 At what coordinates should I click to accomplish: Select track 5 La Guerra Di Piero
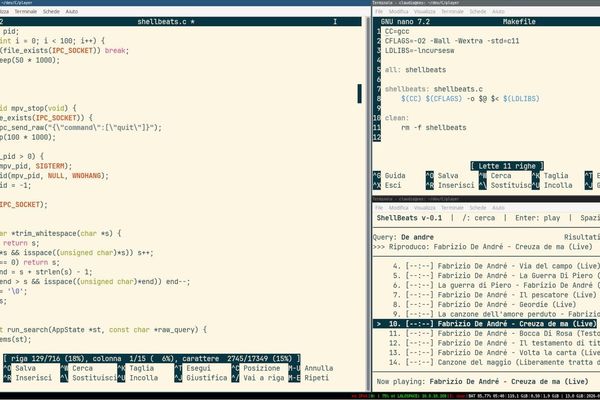pyautogui.click(x=496, y=276)
